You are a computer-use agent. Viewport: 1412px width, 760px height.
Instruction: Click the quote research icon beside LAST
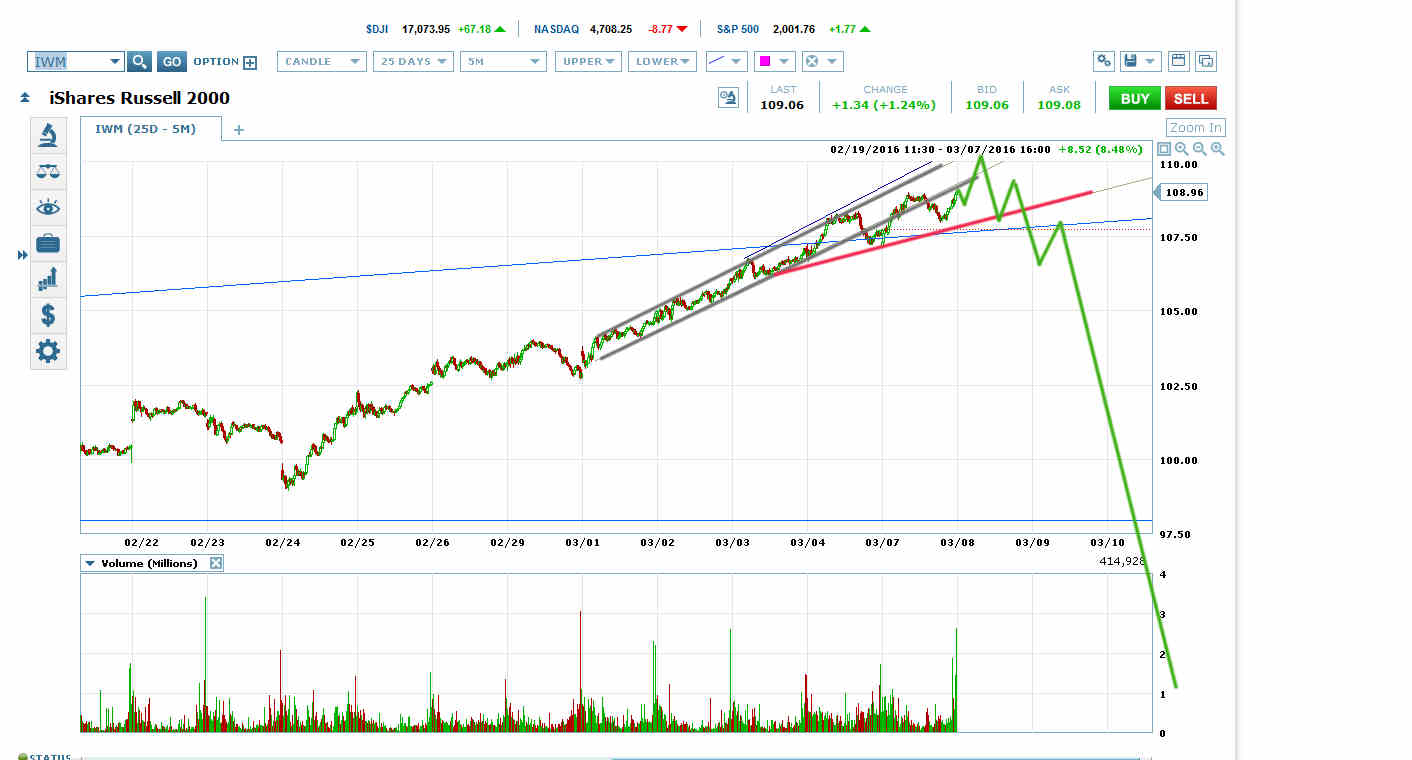[728, 97]
